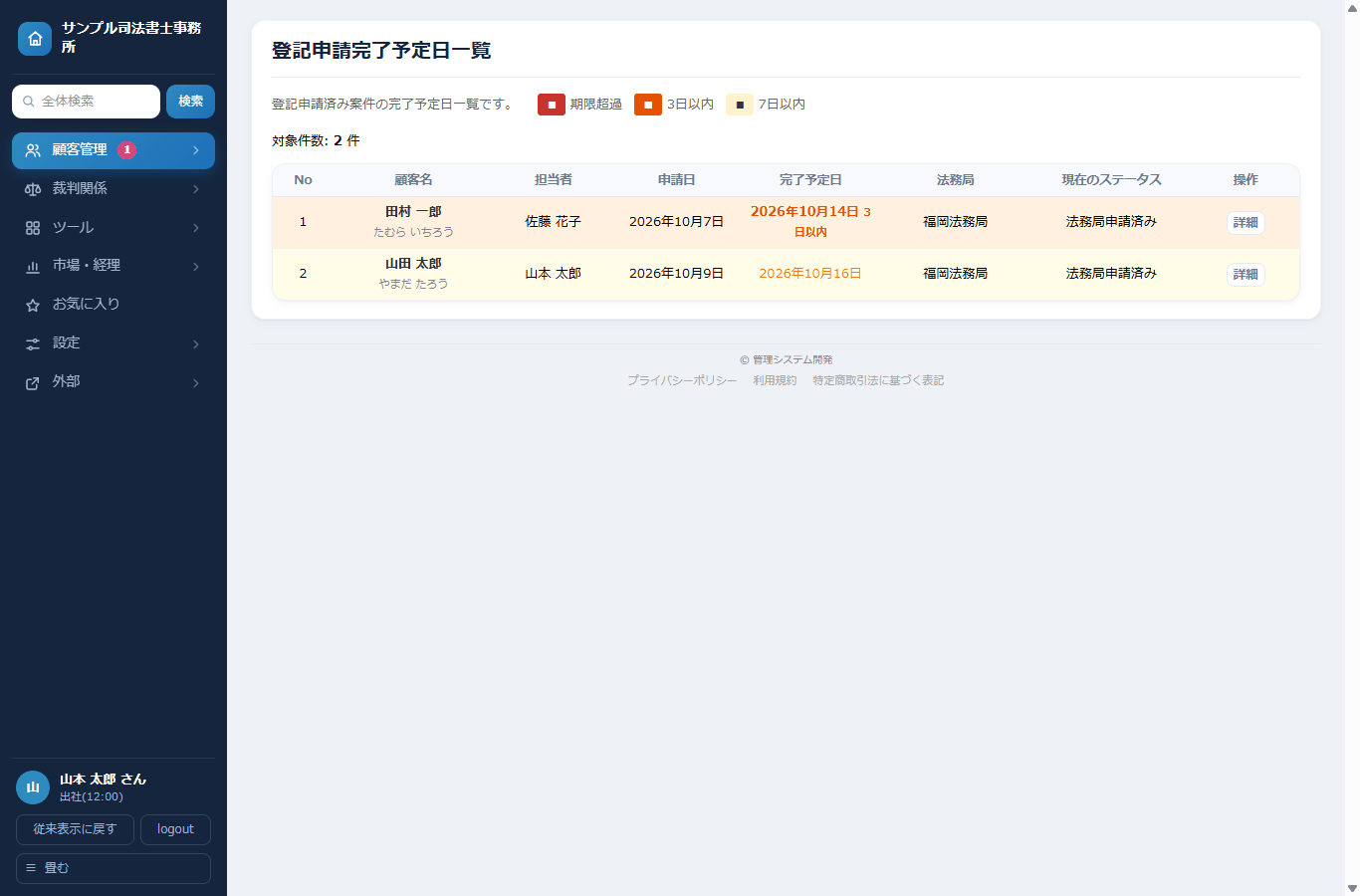Click the yellow 7日以内 legend swatch
1360x896 pixels.
point(740,105)
